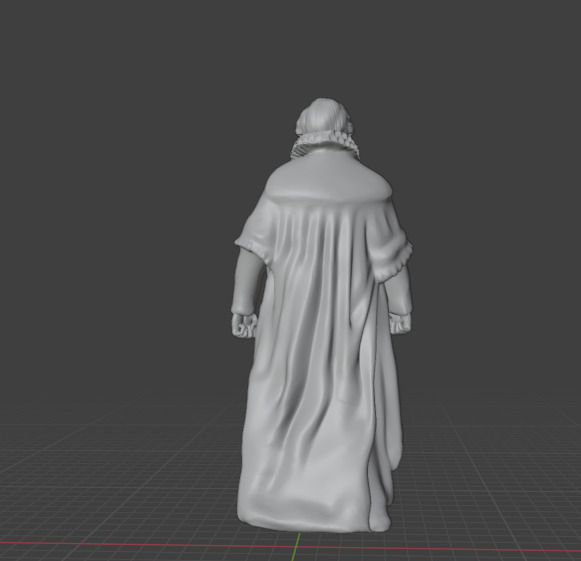This screenshot has width=581, height=561.
Task: Select the robed figure 3D model
Action: pyautogui.click(x=322, y=315)
